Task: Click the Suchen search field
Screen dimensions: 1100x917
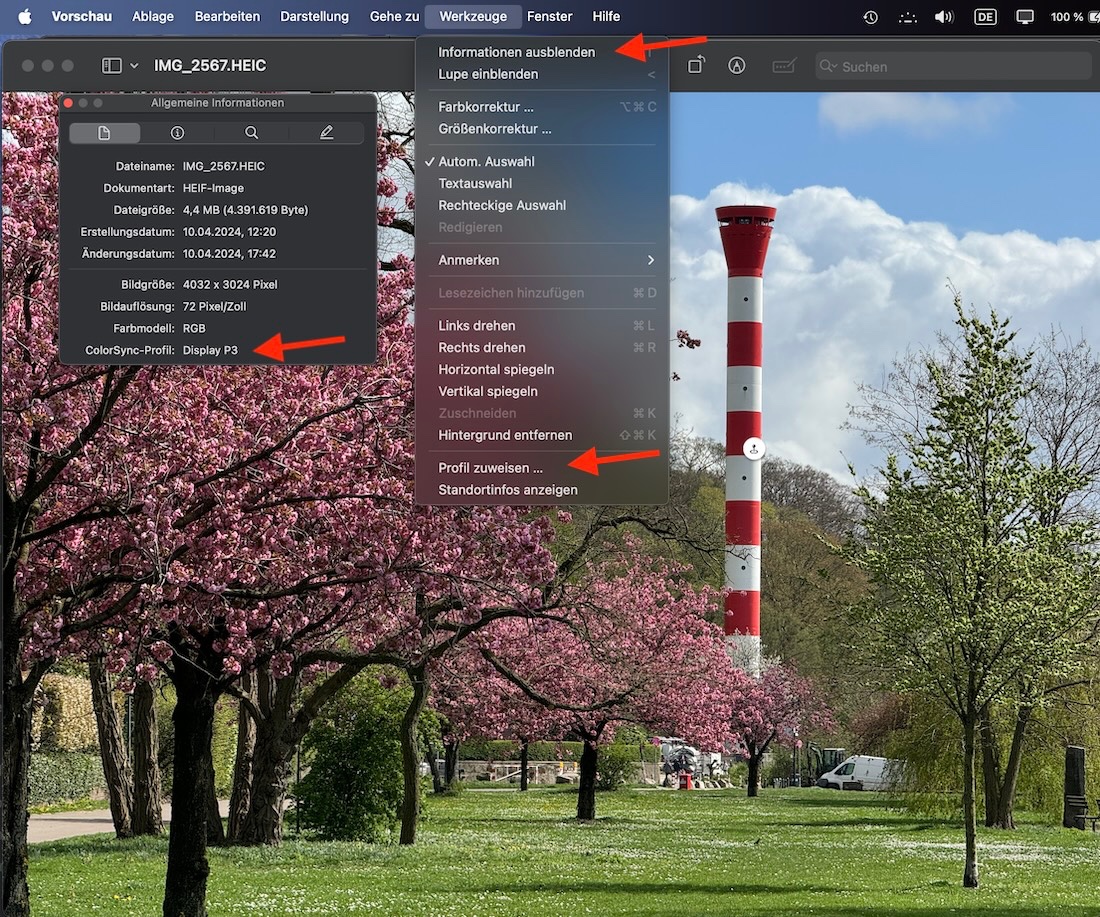Action: tap(953, 67)
